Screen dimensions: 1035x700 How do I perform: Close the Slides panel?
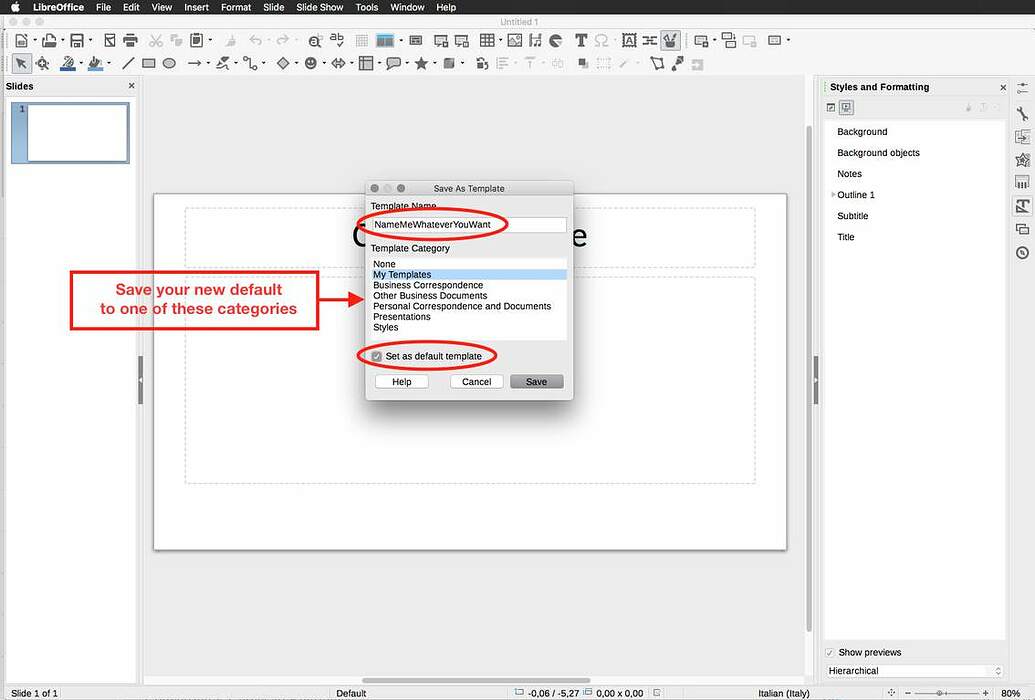(x=131, y=86)
